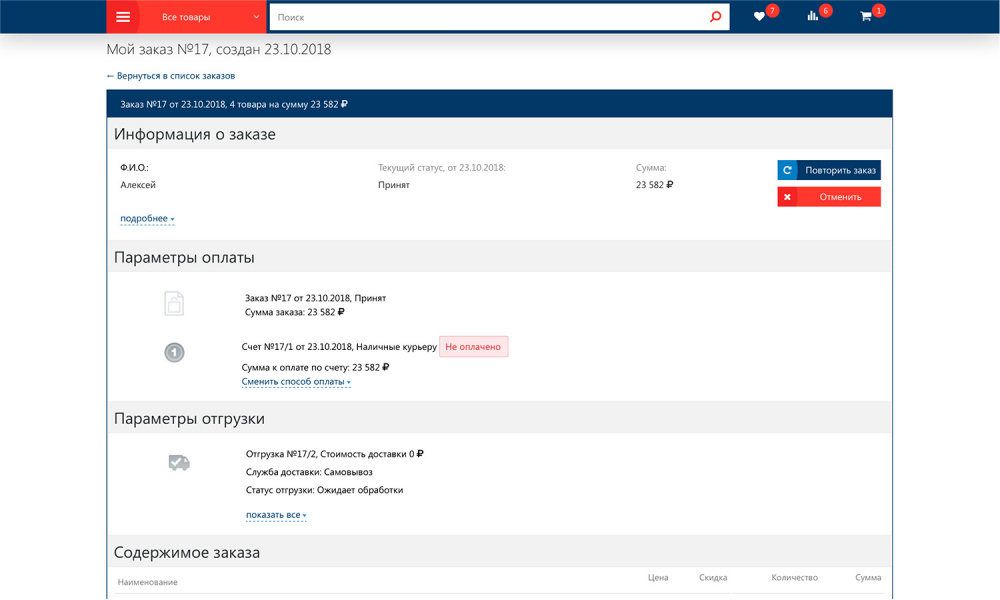Click the "Цена" column header
The height and width of the screenshot is (600, 1000).
pyautogui.click(x=657, y=578)
